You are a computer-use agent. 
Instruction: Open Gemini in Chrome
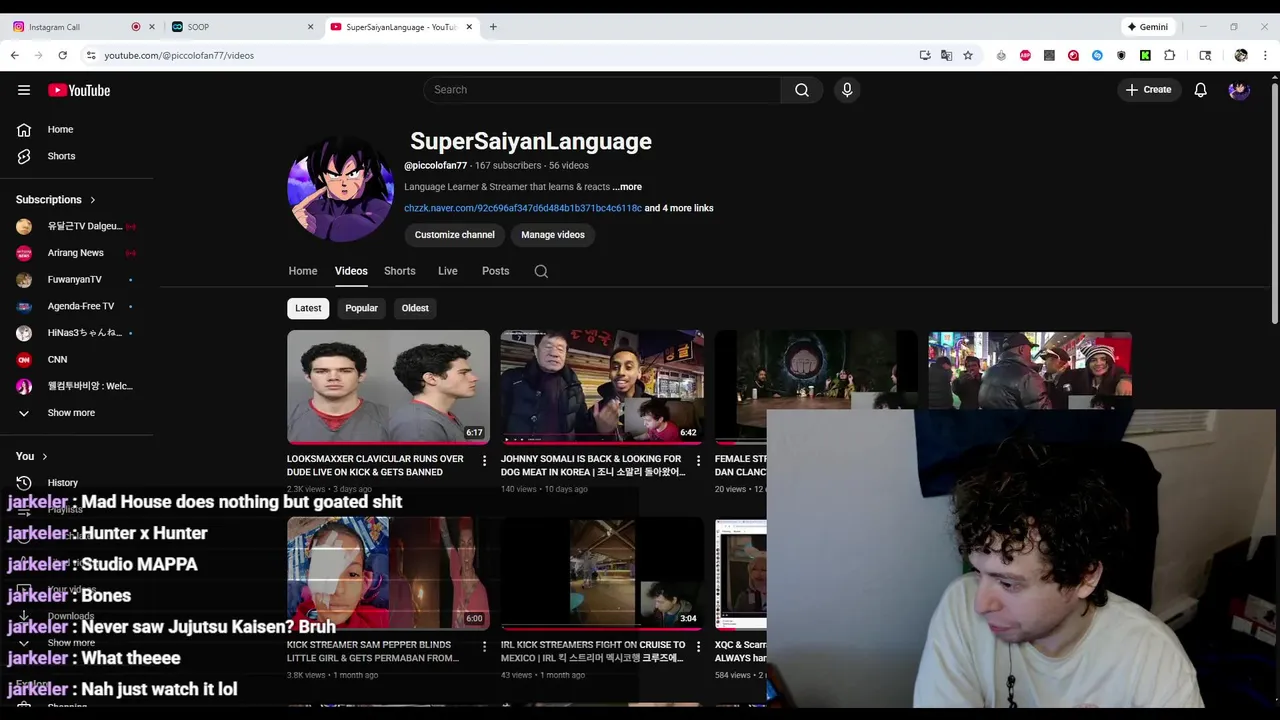[1147, 27]
